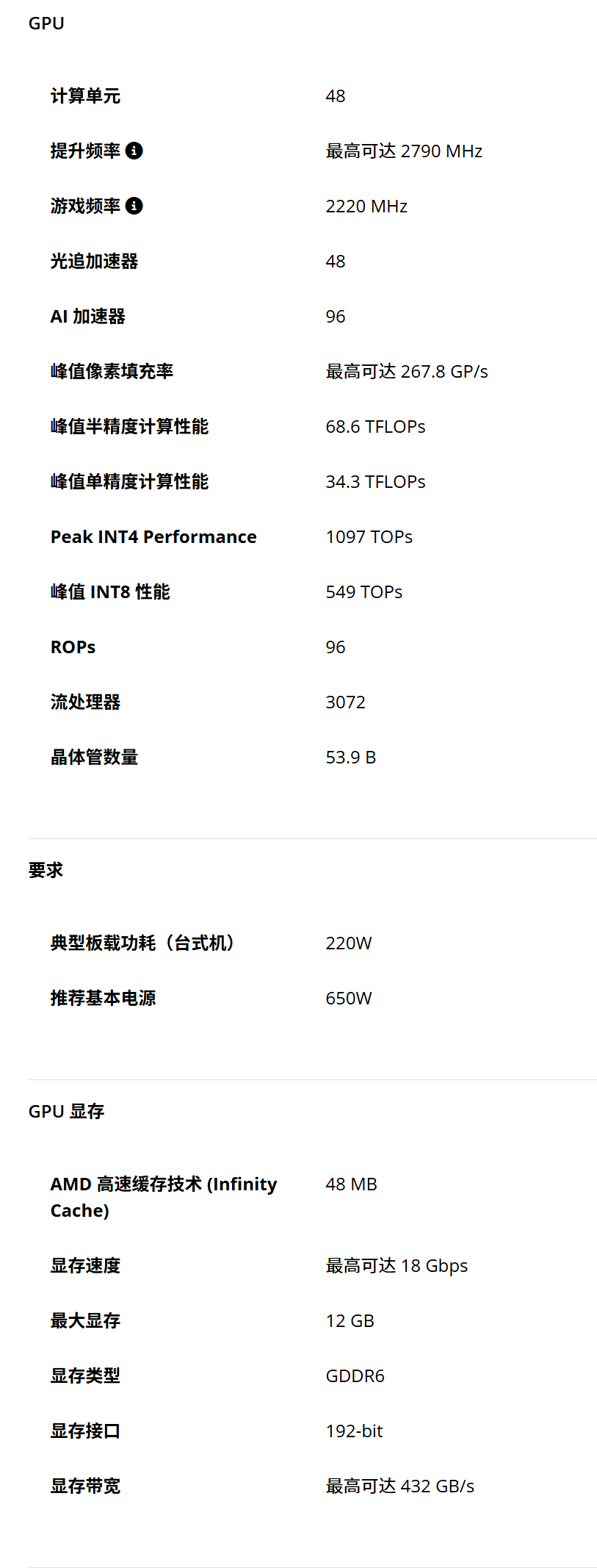
Task: Click the Peak INT4 Performance label
Action: point(153,537)
